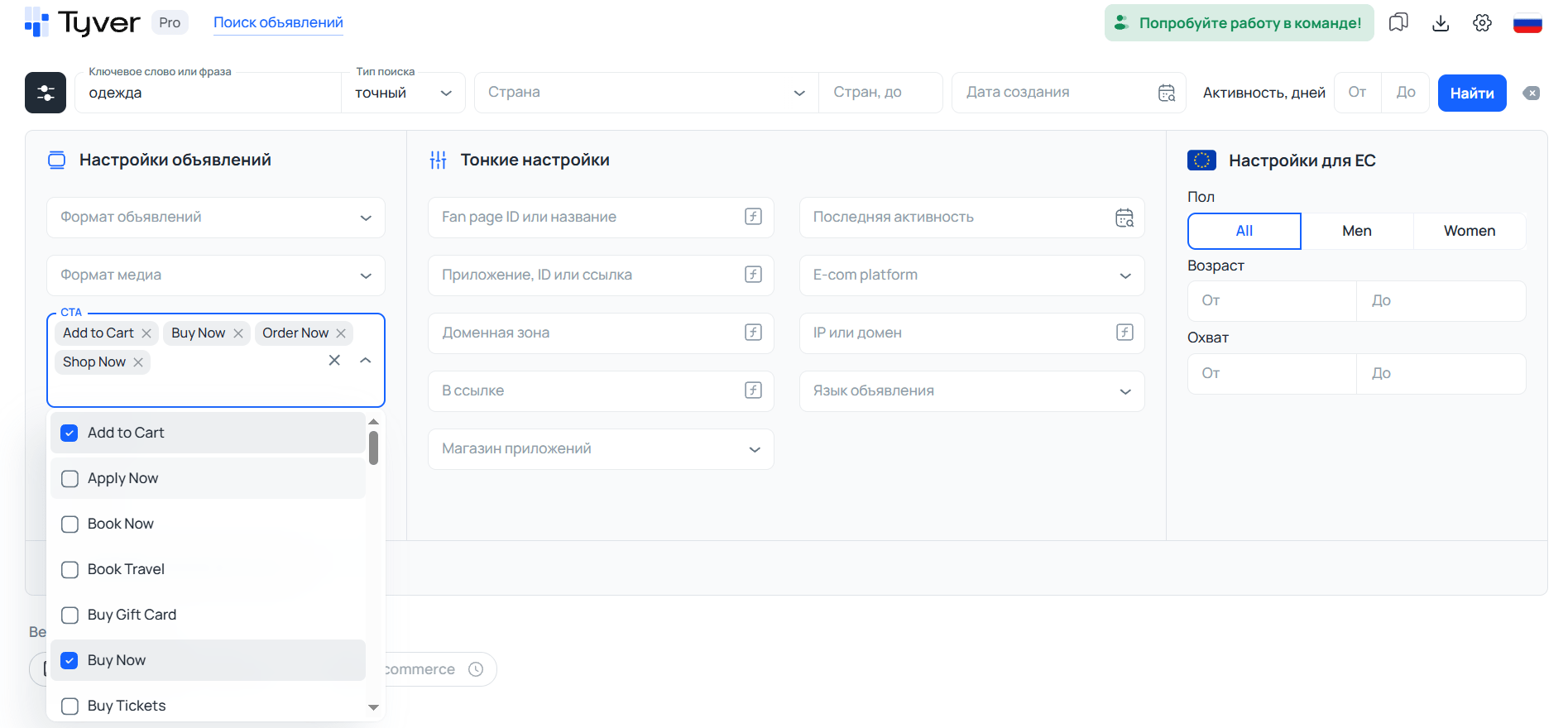
Task: Click function icon in IP или домен field
Action: [1124, 333]
